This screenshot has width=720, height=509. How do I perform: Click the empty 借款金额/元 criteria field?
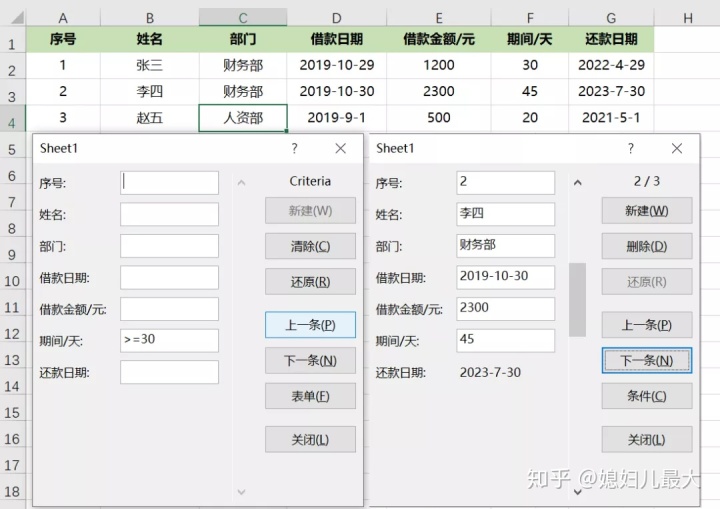pyautogui.click(x=169, y=309)
